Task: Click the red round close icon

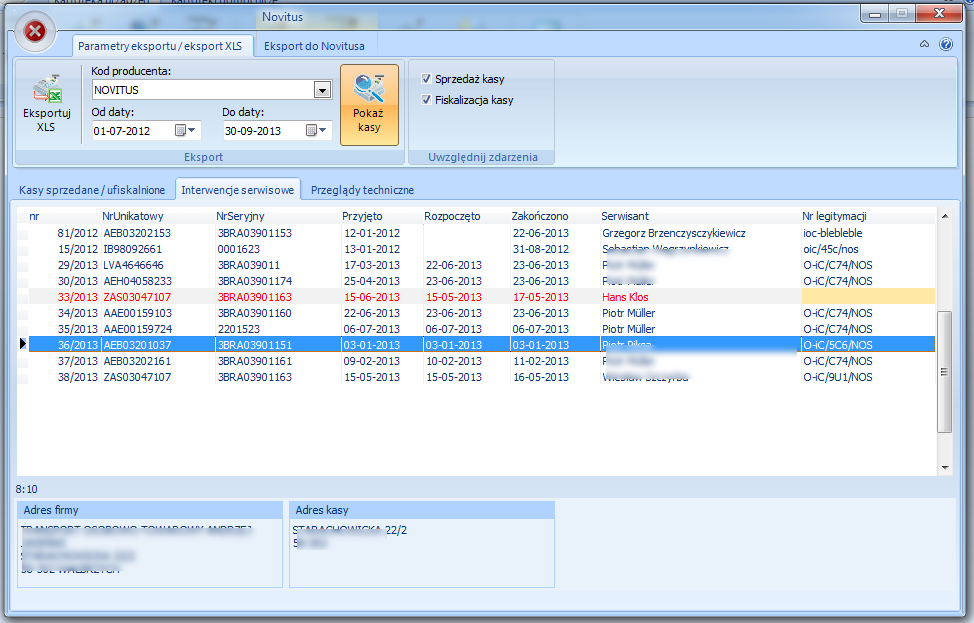Action: coord(35,31)
